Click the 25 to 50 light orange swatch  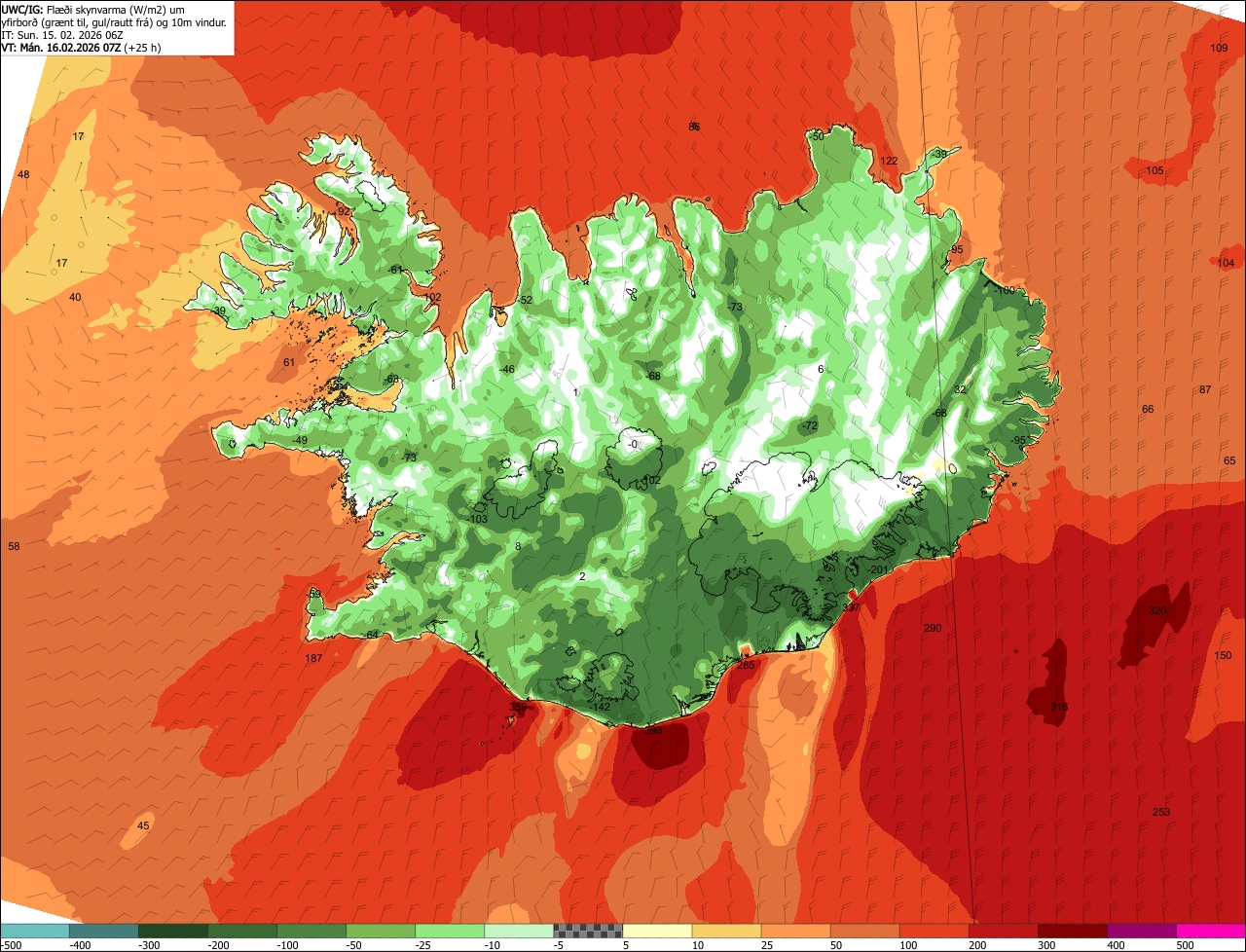coord(795,931)
